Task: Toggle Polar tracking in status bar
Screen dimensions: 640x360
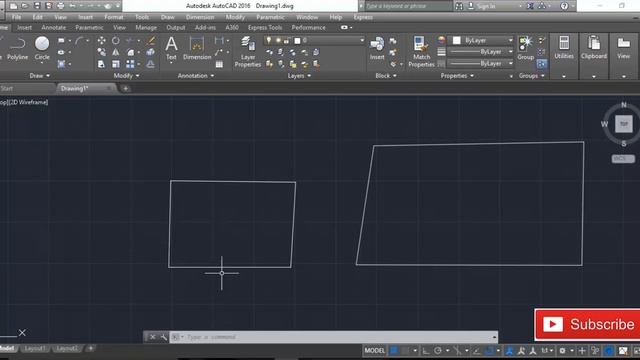Action: coord(438,351)
